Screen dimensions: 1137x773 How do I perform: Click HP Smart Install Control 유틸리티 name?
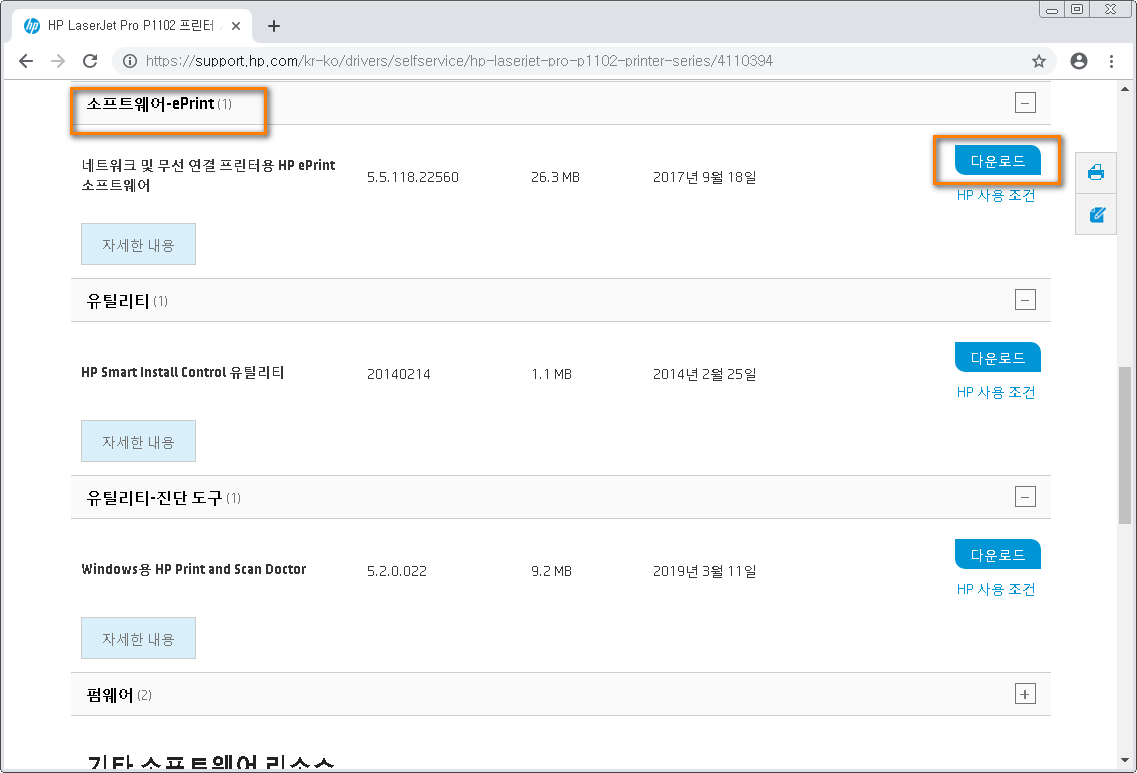click(183, 373)
